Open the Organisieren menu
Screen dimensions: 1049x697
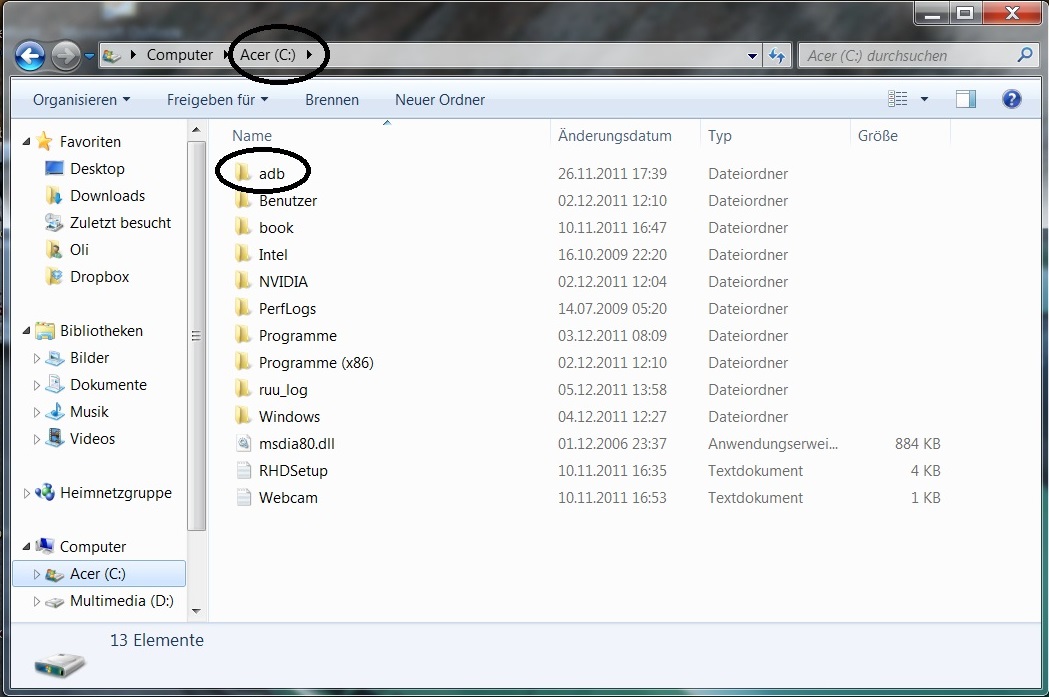click(82, 100)
